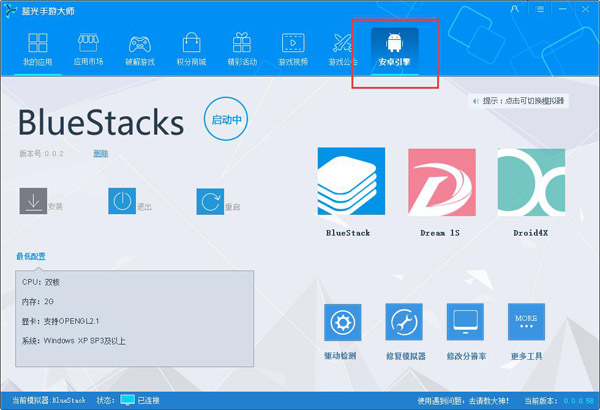Click the 靠谱手游大师 logo icon
600x410 pixels.
tap(10, 10)
